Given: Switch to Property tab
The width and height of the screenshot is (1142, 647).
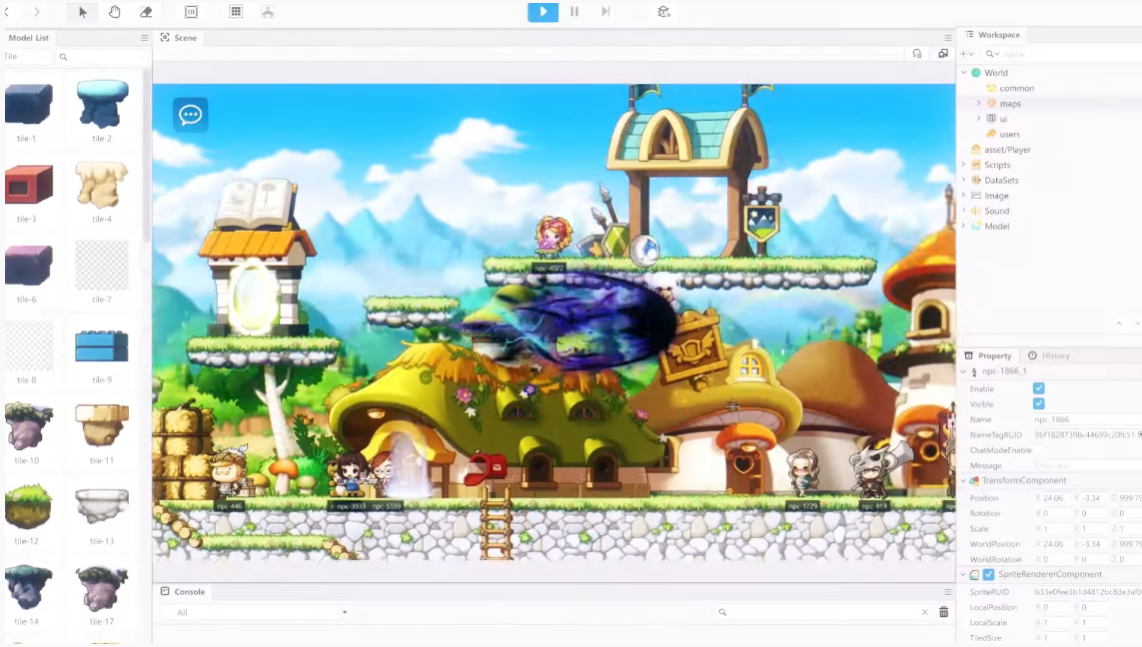Looking at the screenshot, I should pos(988,356).
